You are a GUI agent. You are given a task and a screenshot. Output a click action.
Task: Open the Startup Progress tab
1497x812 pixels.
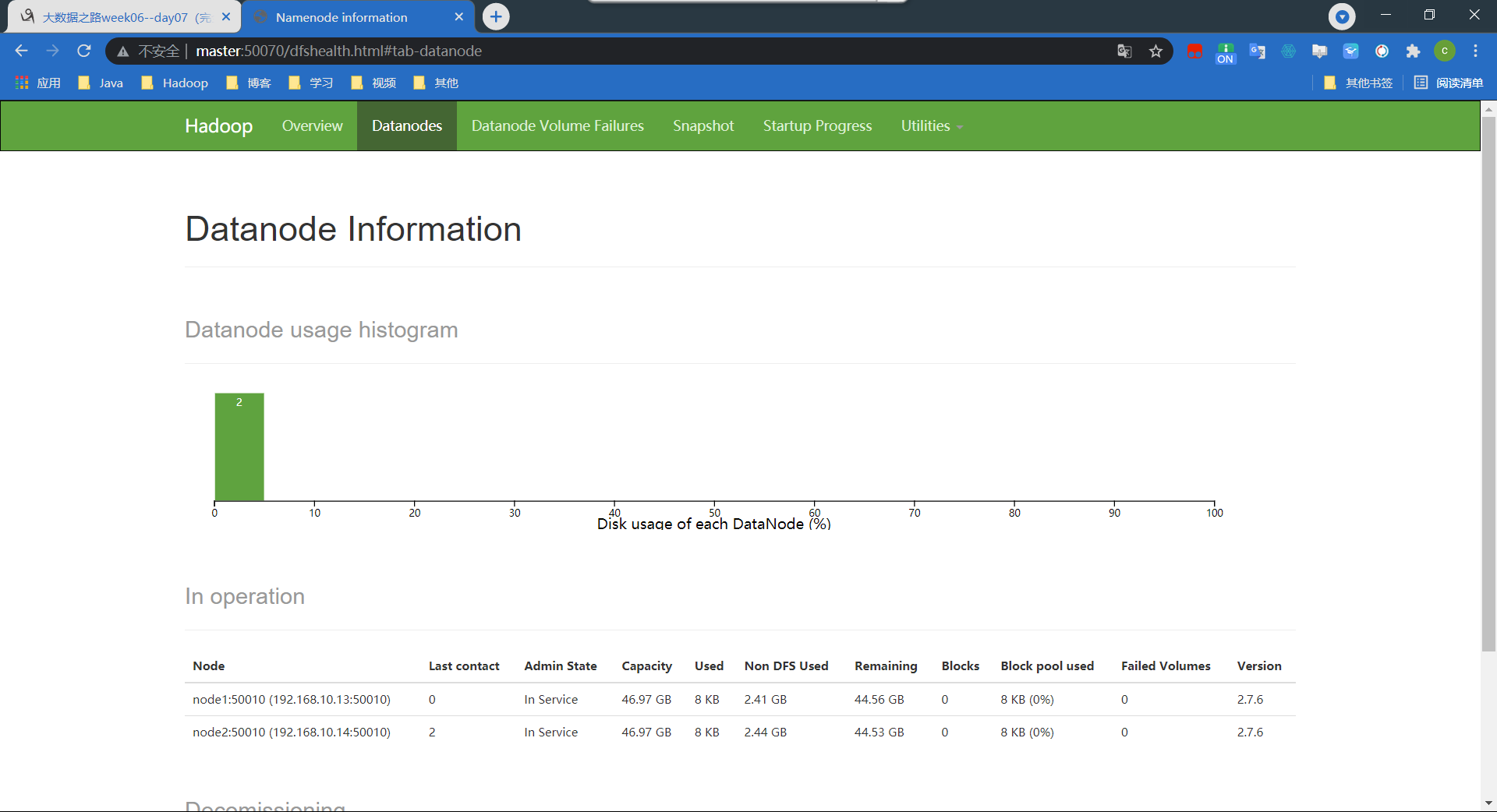click(817, 125)
